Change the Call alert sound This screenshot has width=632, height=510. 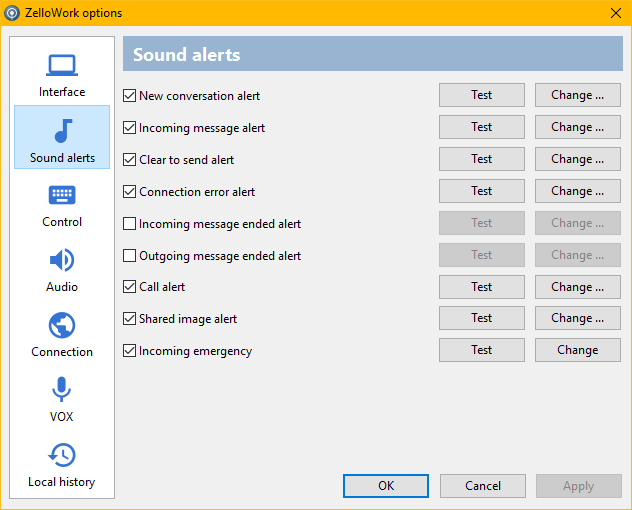pyautogui.click(x=578, y=287)
